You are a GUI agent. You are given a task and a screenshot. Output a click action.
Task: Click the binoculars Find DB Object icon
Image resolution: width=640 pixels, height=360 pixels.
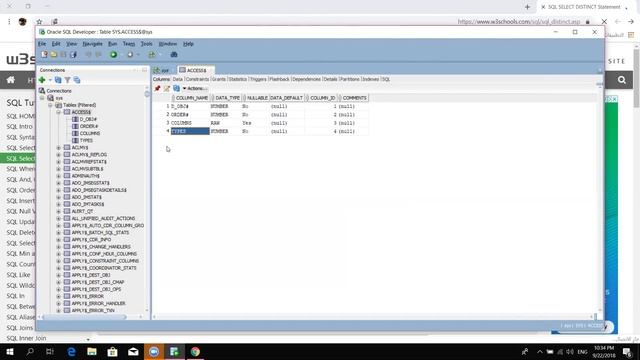pos(174,54)
